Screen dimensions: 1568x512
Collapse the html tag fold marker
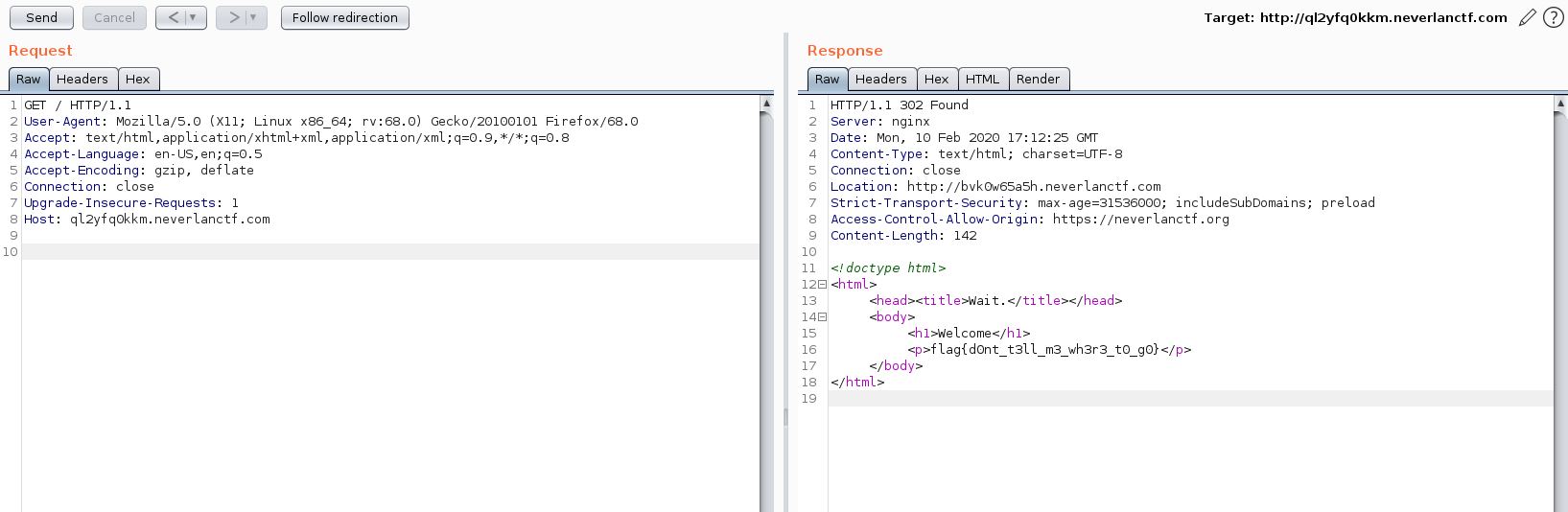[x=822, y=285]
